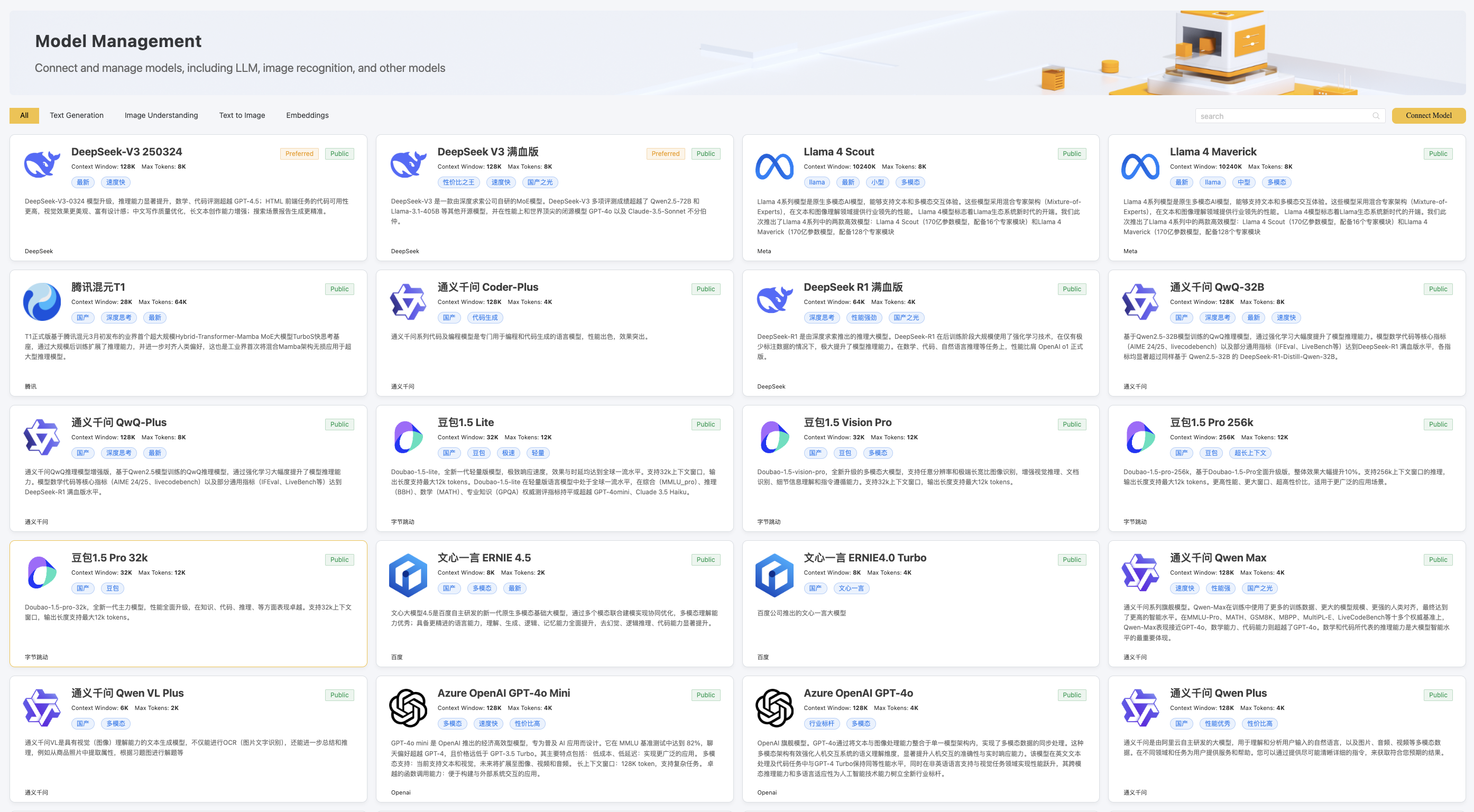Viewport: 1474px width, 812px height.
Task: Click the 深度思考 tag on 腾讯混元T1
Action: pyautogui.click(x=118, y=318)
